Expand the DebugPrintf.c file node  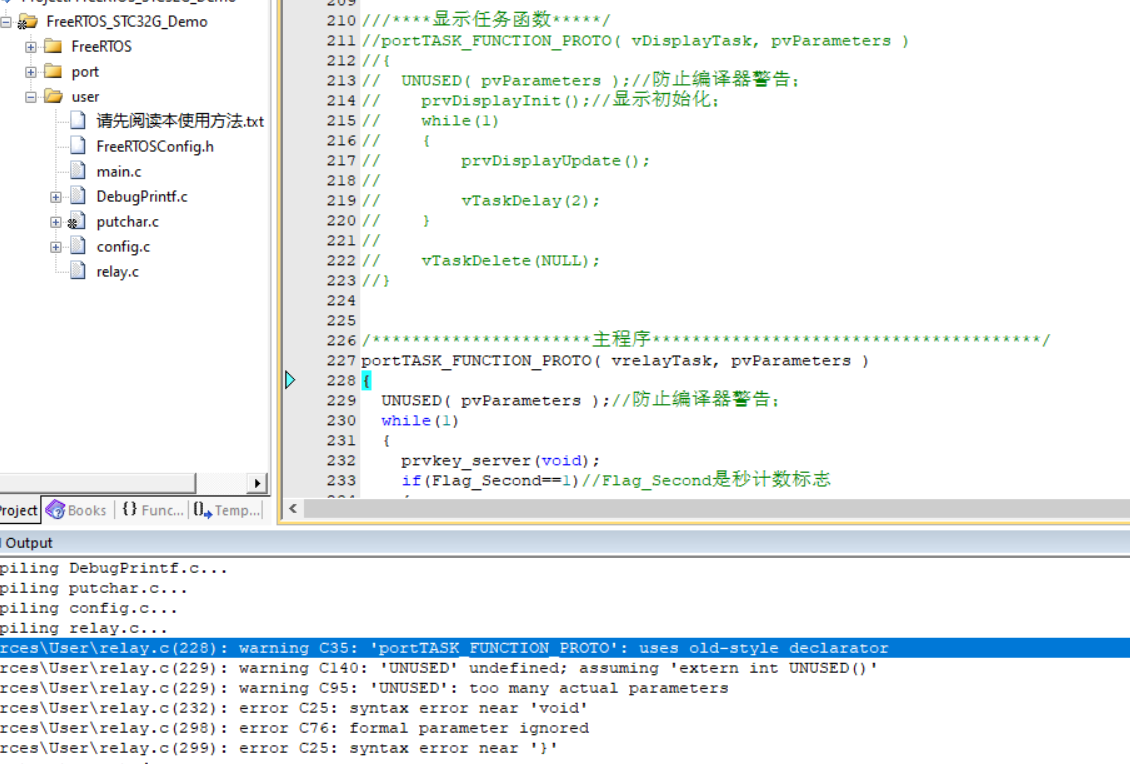[x=55, y=197]
